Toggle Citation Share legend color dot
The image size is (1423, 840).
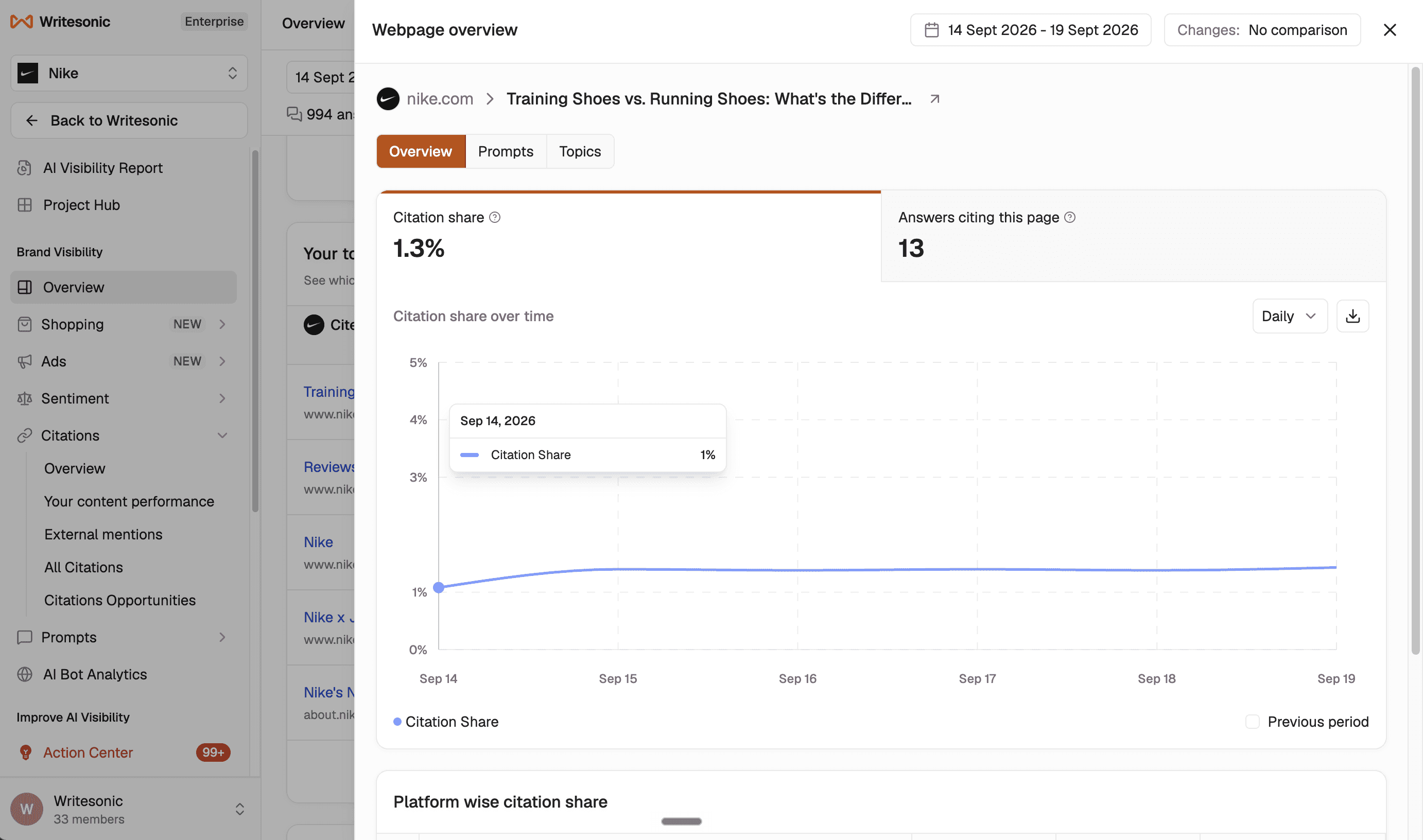tap(397, 722)
